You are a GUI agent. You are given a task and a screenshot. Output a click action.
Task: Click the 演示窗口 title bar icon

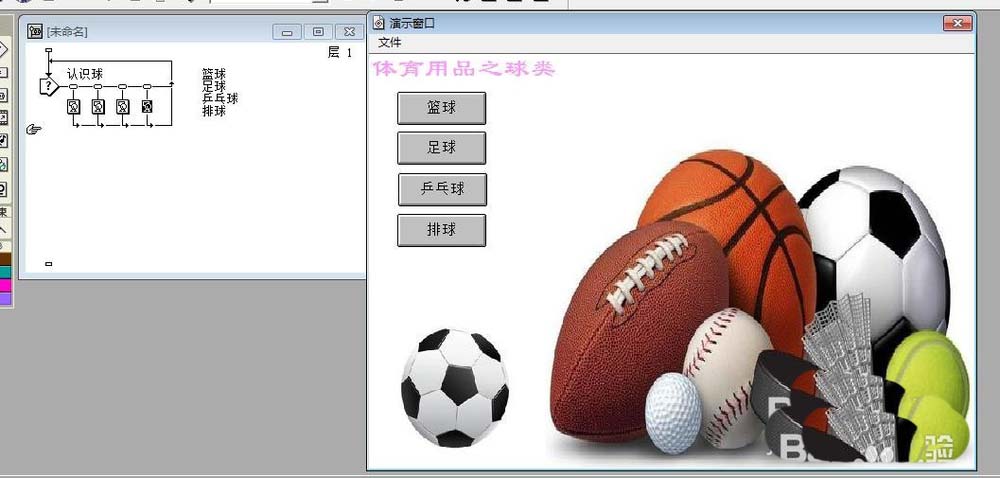pyautogui.click(x=379, y=23)
